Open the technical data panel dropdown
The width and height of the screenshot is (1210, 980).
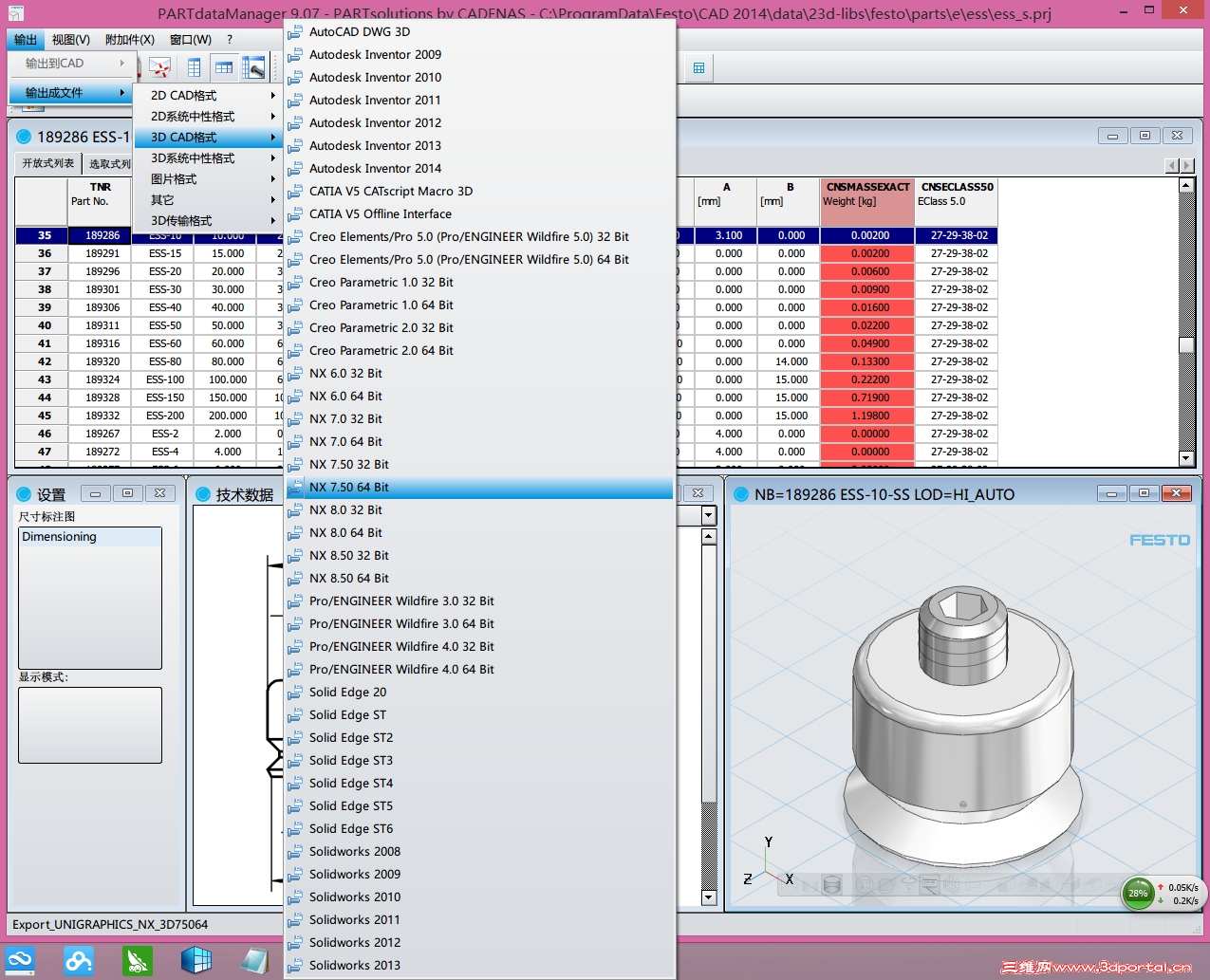708,515
